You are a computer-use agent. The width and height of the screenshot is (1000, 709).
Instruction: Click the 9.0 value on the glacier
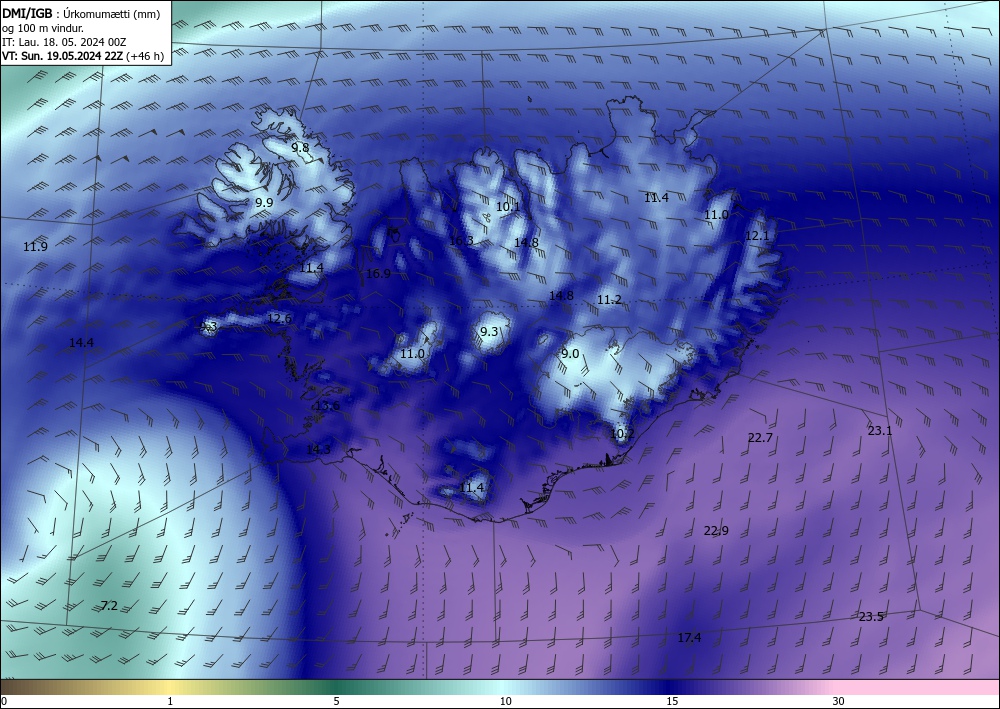tap(570, 354)
